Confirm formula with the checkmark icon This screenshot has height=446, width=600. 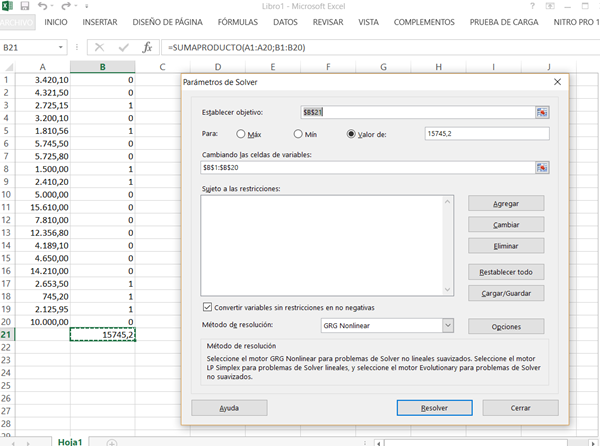point(123,47)
